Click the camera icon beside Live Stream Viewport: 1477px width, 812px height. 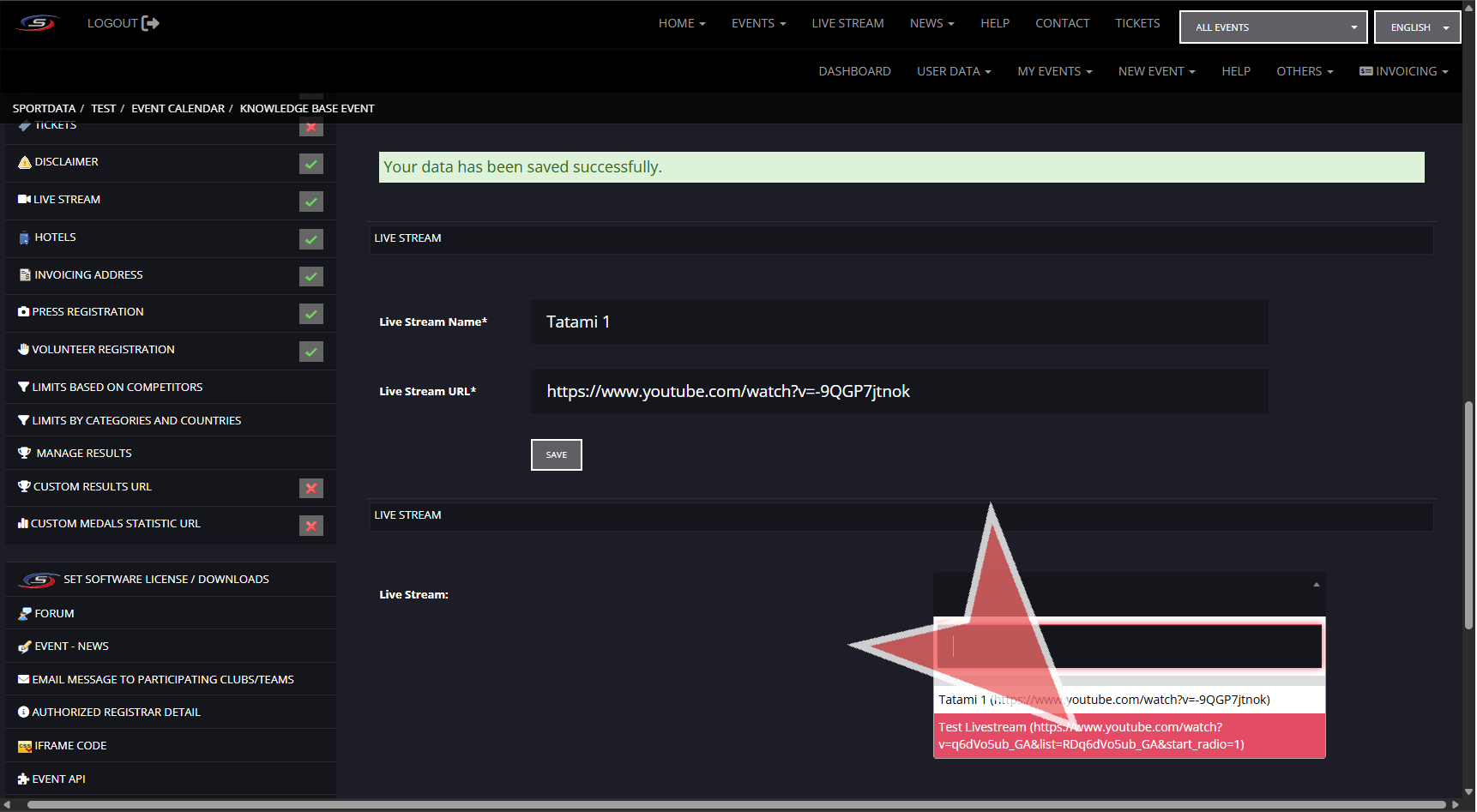tap(24, 200)
